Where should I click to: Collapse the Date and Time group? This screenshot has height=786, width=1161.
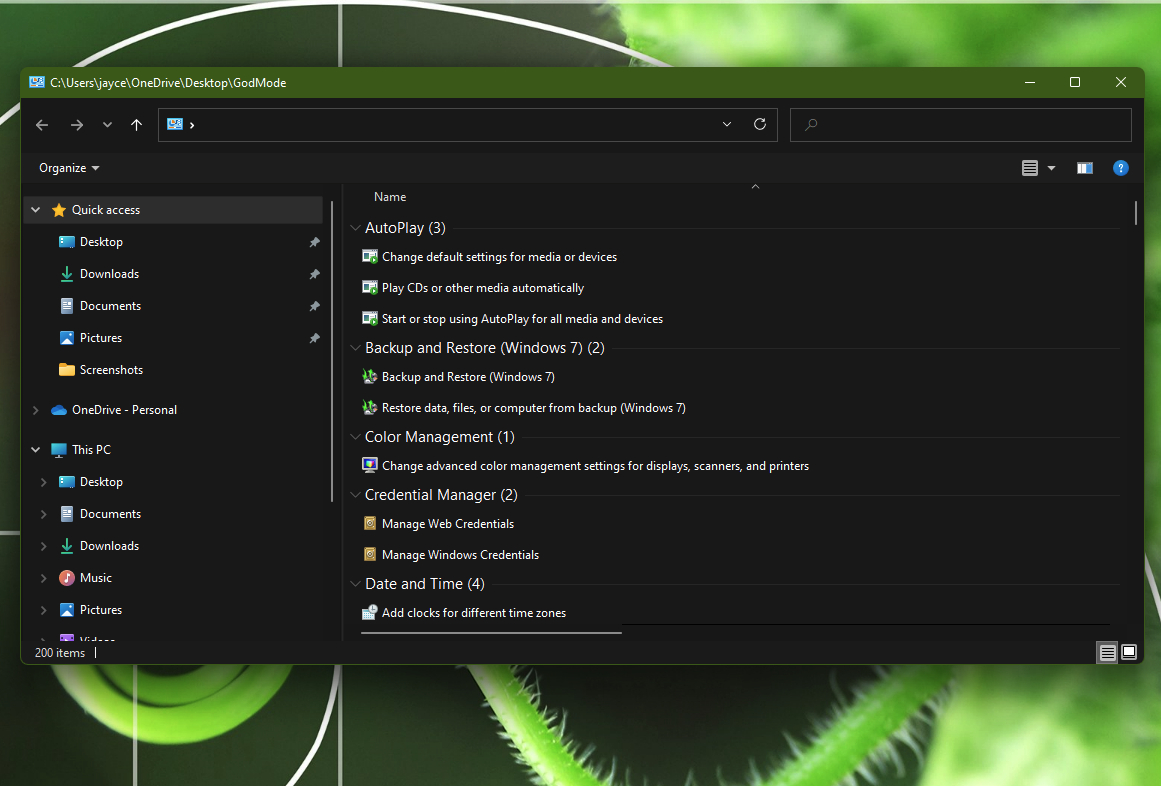tap(355, 584)
